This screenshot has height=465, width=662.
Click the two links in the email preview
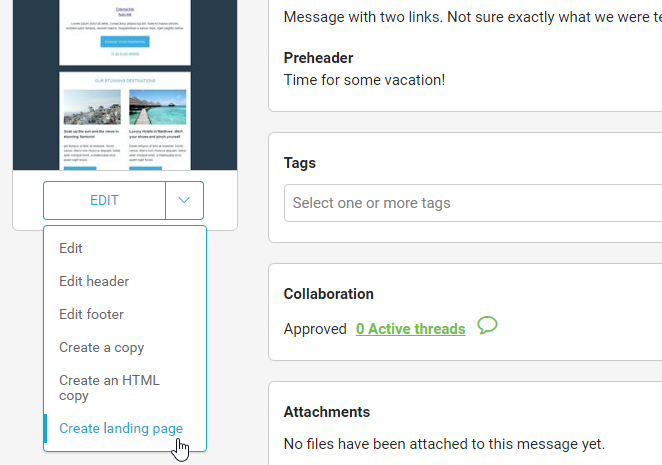pos(125,11)
